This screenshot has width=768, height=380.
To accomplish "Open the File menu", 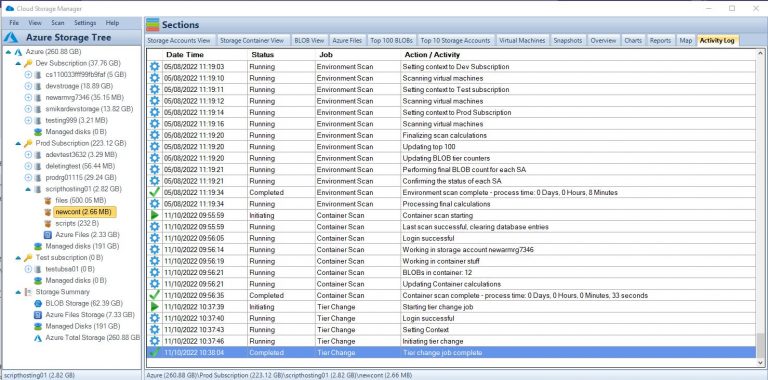I will point(14,23).
